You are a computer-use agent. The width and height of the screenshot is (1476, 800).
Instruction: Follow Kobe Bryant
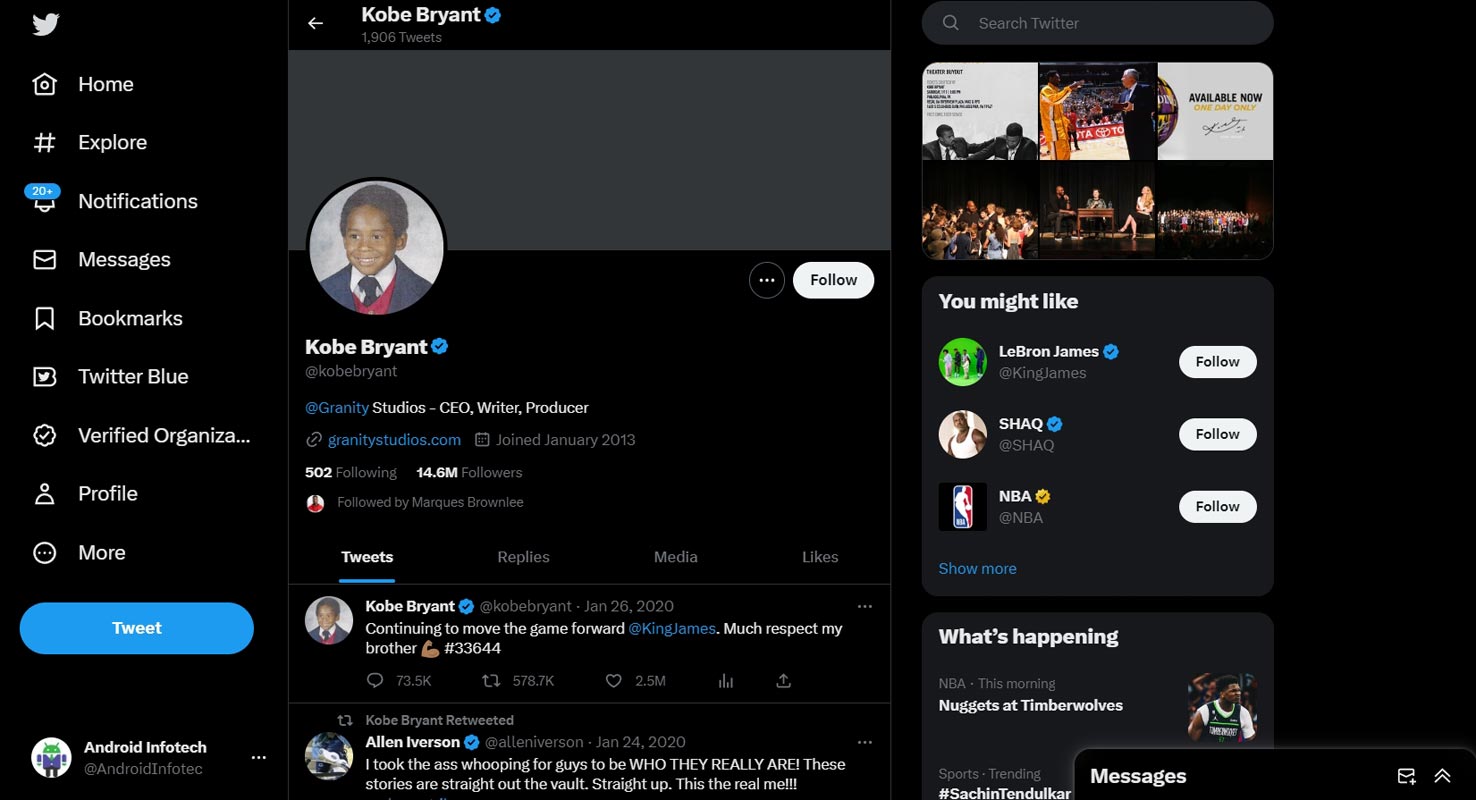(834, 280)
